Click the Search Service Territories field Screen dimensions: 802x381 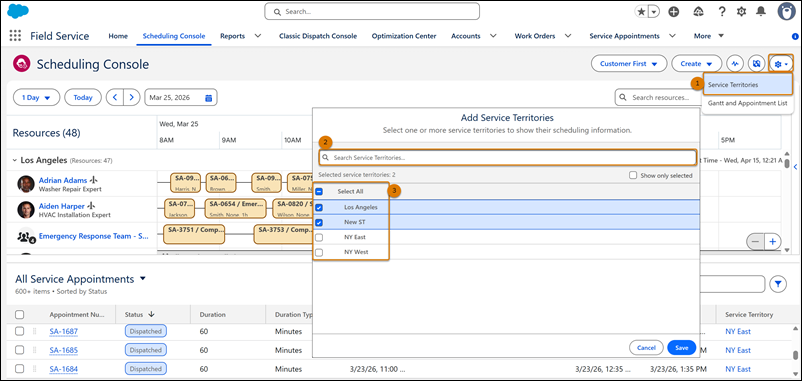(507, 158)
